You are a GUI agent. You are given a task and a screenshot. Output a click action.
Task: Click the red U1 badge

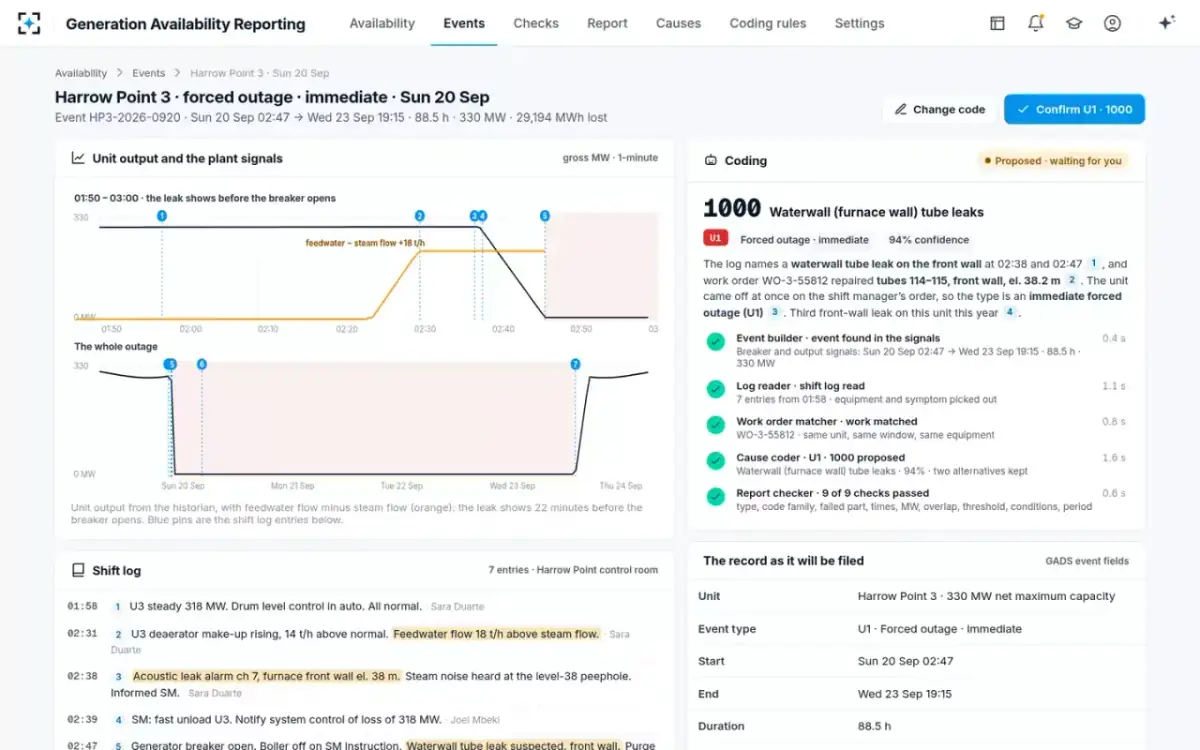[715, 239]
